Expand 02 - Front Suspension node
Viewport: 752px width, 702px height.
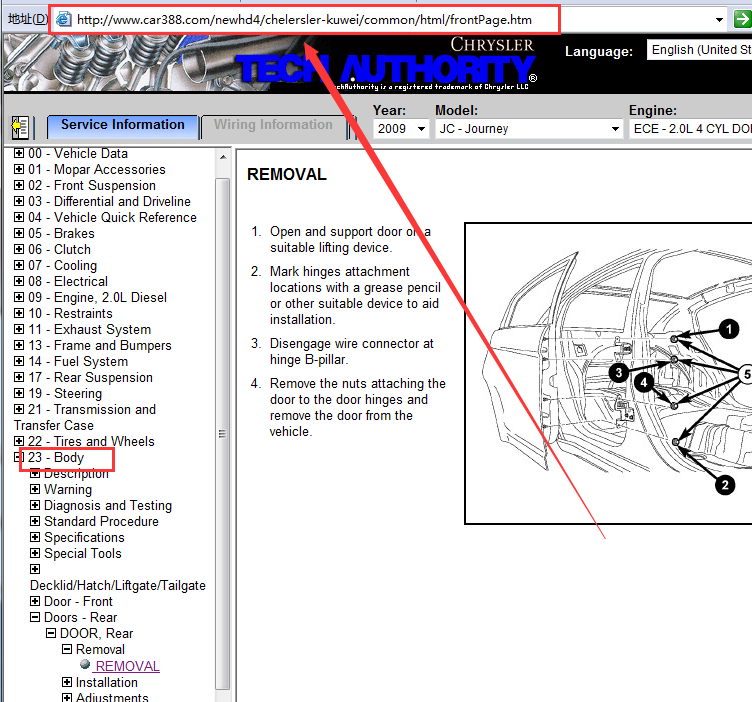click(19, 185)
